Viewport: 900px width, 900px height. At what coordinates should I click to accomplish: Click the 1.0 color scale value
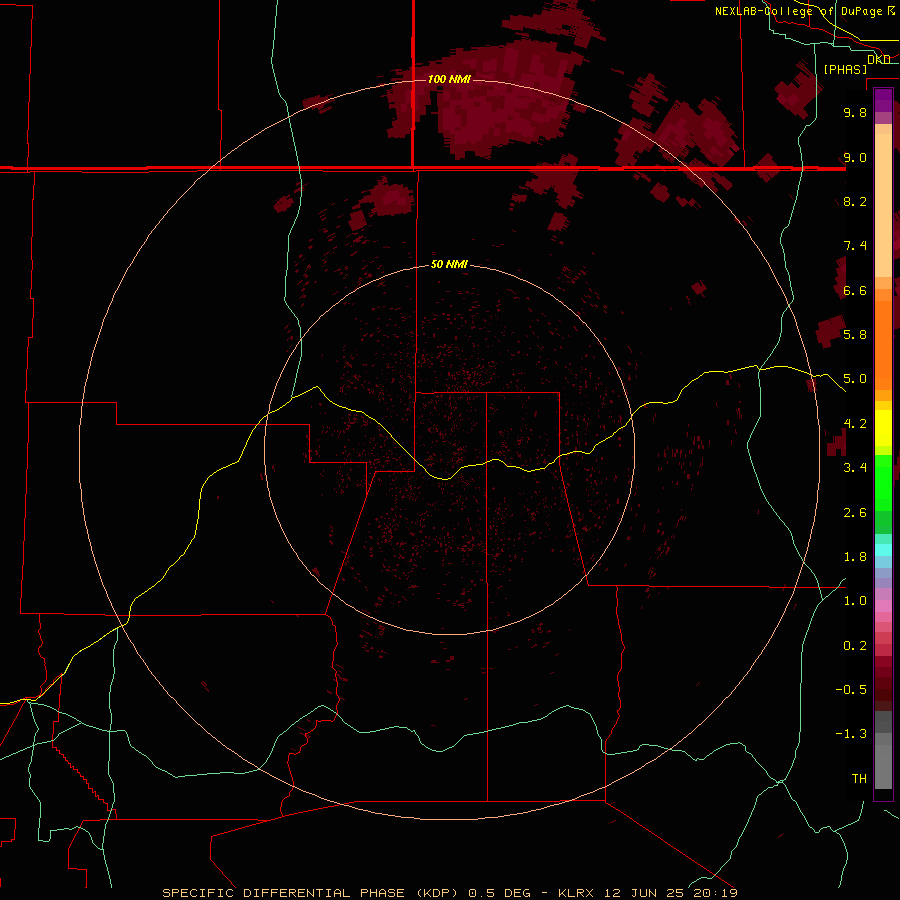tap(855, 600)
